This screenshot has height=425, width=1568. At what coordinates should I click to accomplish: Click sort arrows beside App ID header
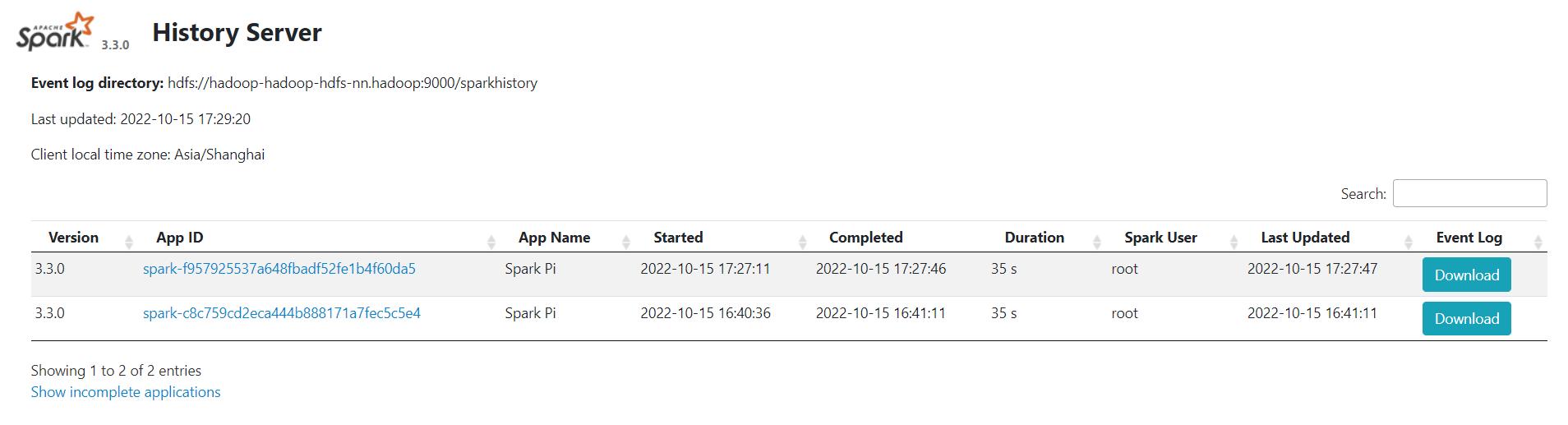491,241
